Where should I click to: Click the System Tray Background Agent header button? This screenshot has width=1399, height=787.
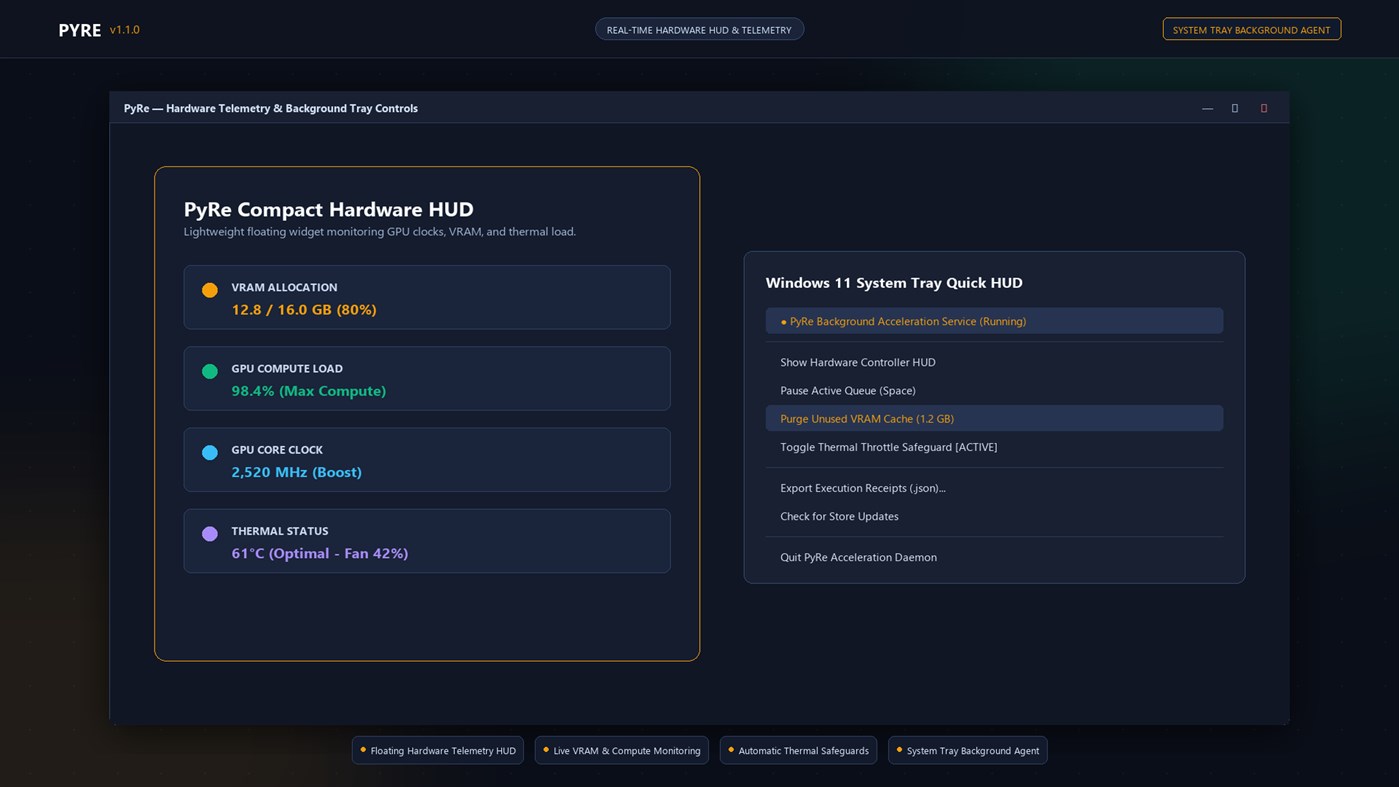click(1251, 30)
